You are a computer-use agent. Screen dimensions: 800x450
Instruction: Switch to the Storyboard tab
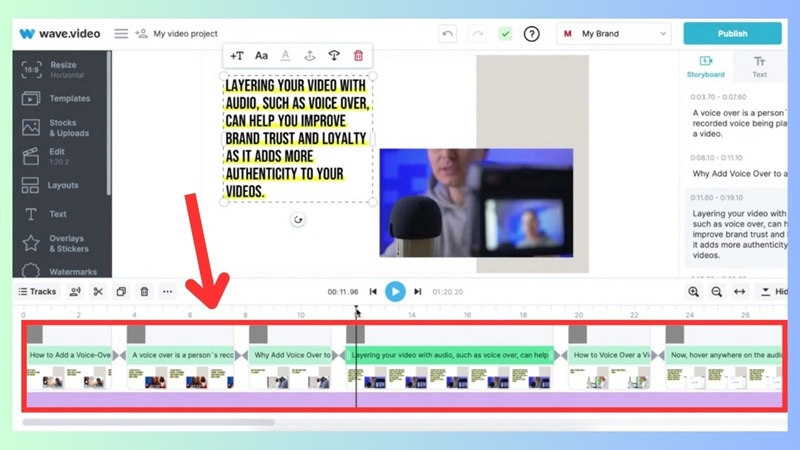click(706, 66)
